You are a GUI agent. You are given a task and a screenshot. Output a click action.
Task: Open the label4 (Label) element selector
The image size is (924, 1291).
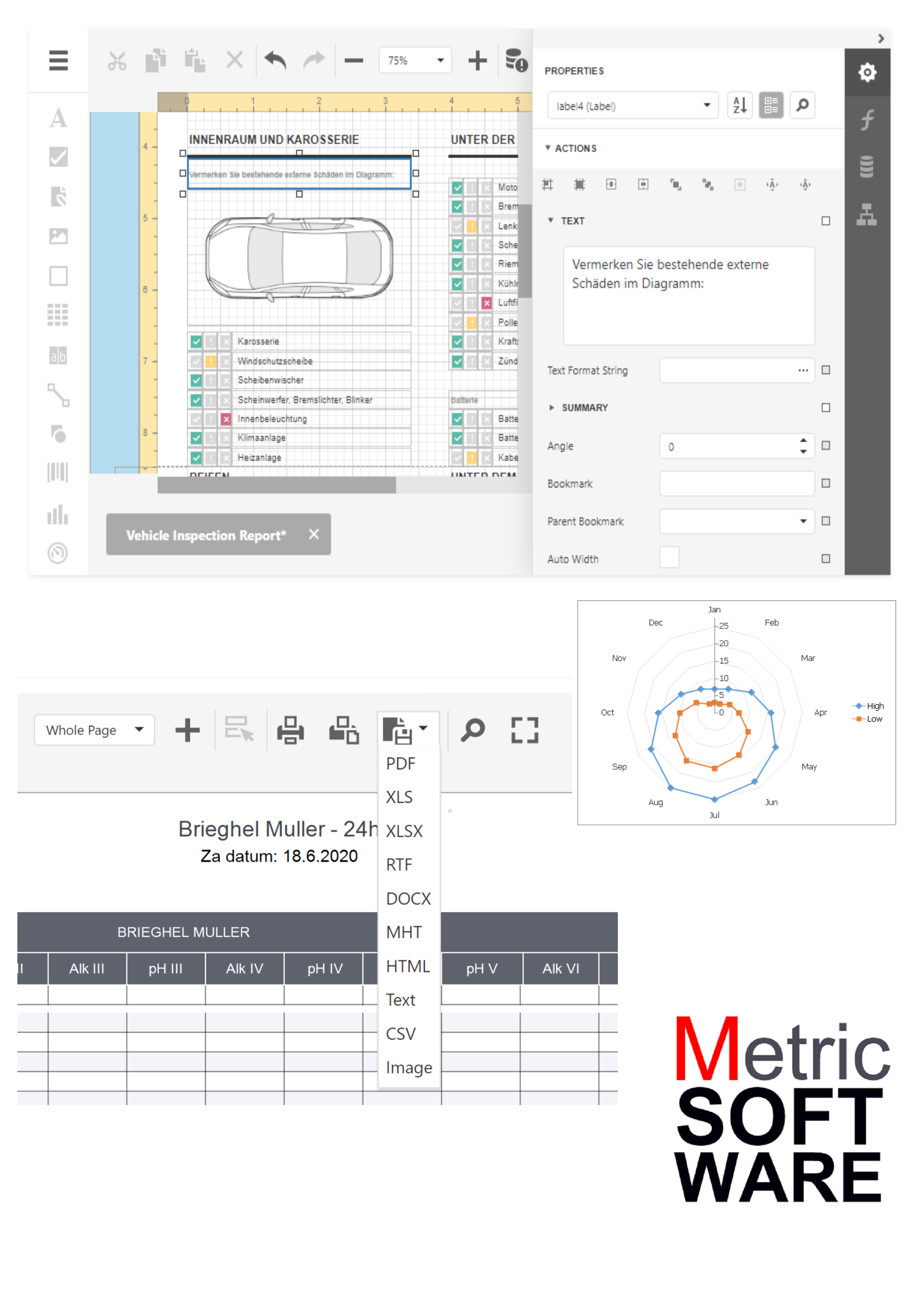633,105
